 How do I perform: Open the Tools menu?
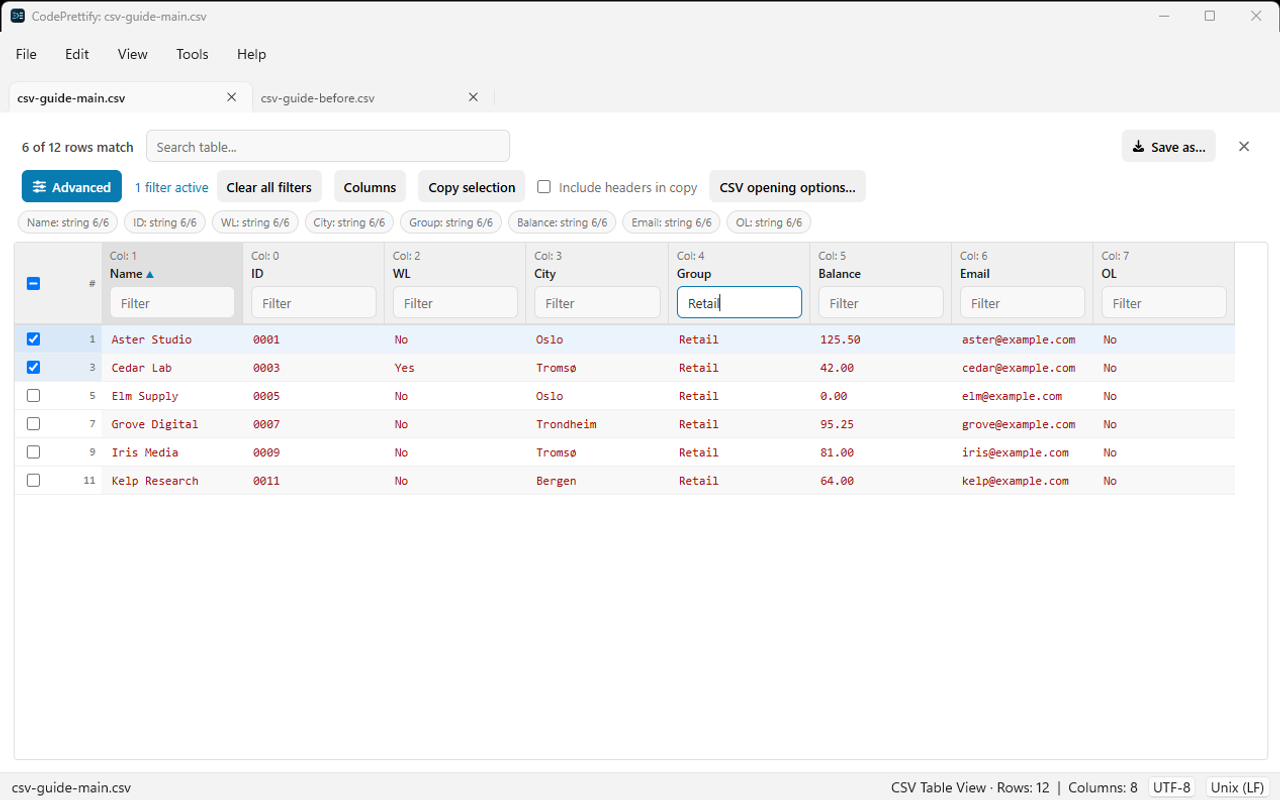192,54
